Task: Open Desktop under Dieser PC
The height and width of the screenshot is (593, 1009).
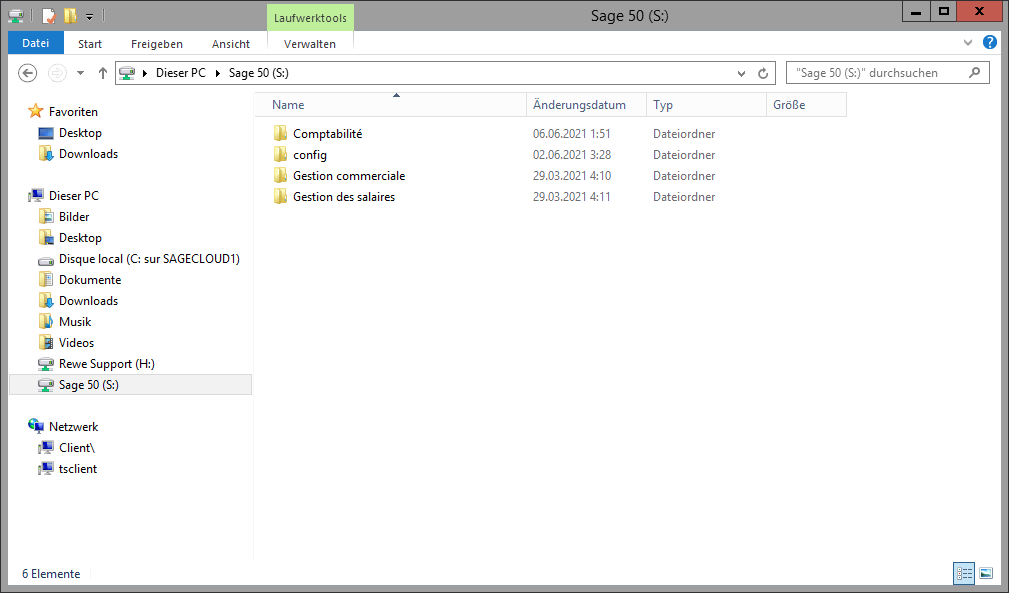Action: pyautogui.click(x=80, y=238)
